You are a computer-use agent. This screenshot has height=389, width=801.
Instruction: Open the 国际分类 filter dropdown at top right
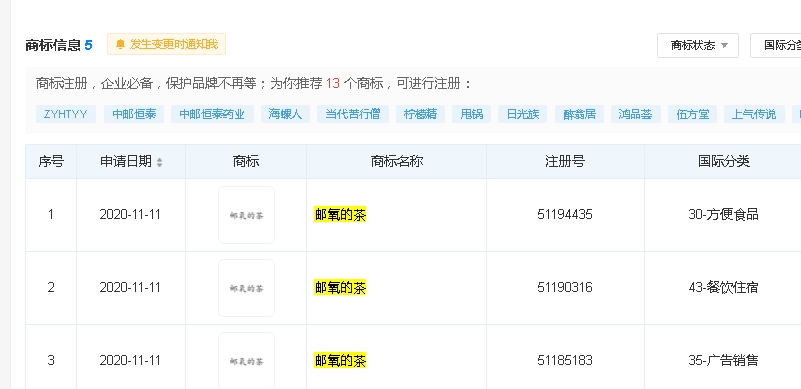coord(776,45)
